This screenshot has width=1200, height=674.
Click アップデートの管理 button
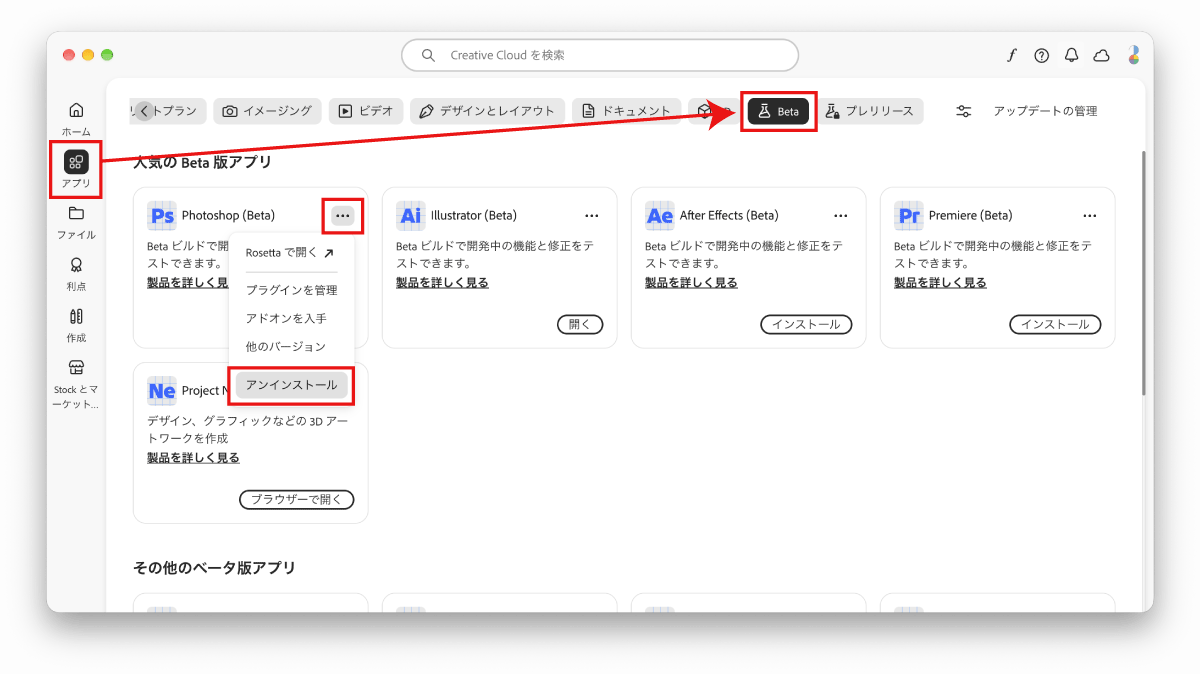(1045, 111)
